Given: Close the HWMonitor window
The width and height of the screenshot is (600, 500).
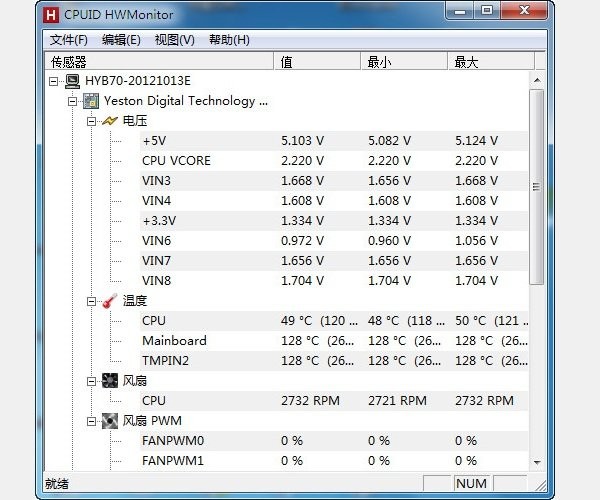Looking at the screenshot, I should tap(524, 11).
